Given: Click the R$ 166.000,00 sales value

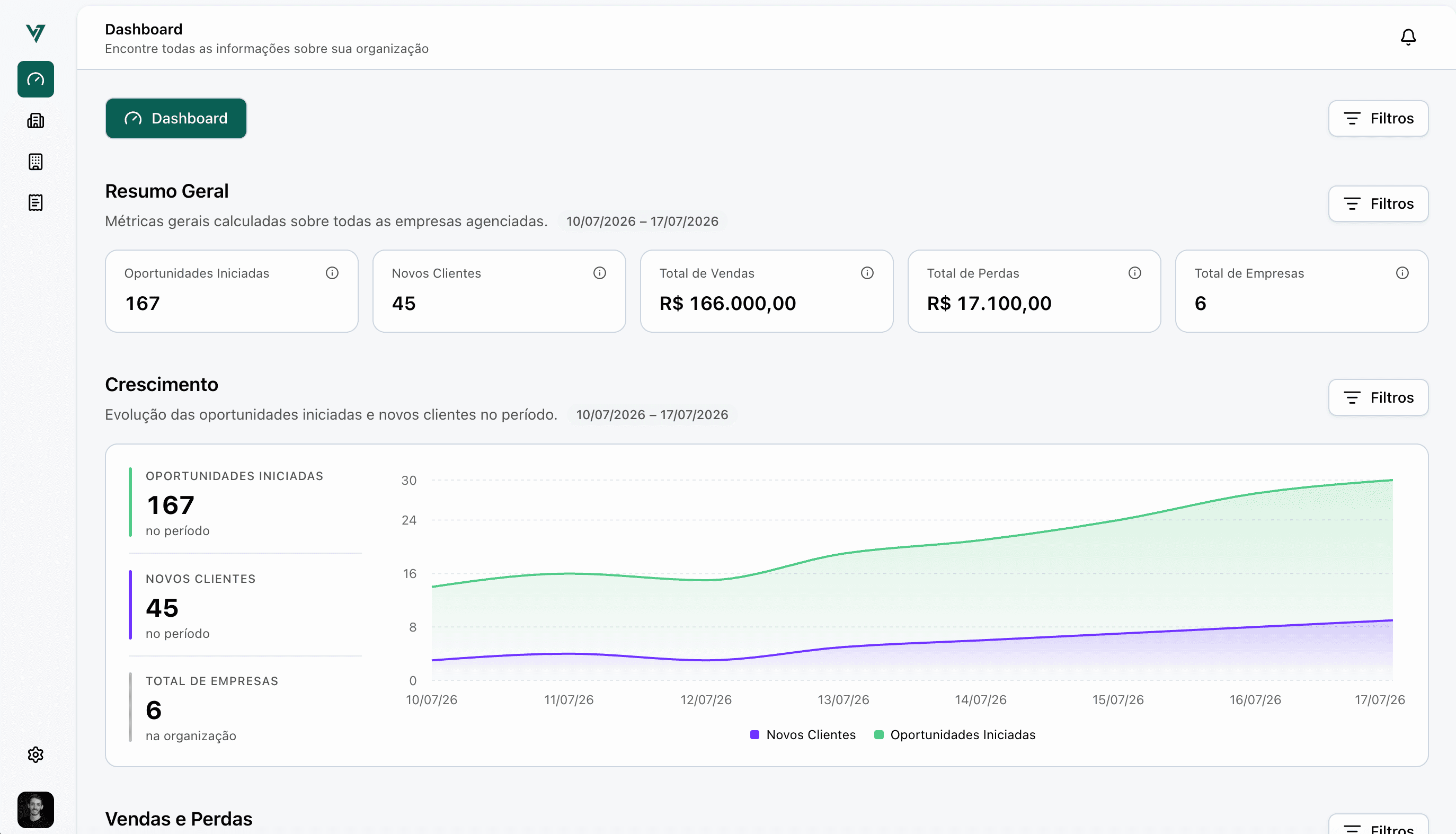Looking at the screenshot, I should pos(727,304).
